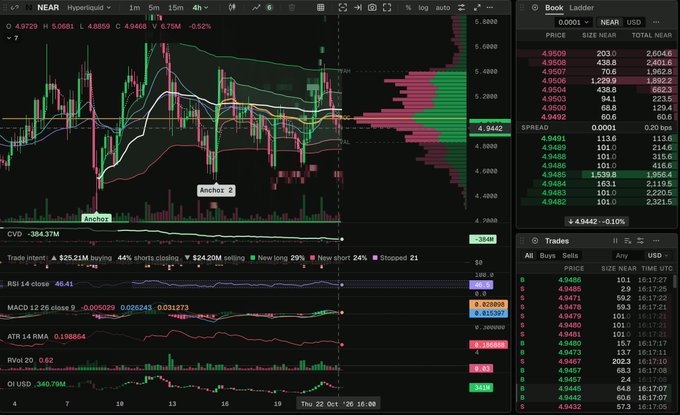Screen dimensions: 680x415
Task: Filter trades to All
Action: (x=529, y=255)
